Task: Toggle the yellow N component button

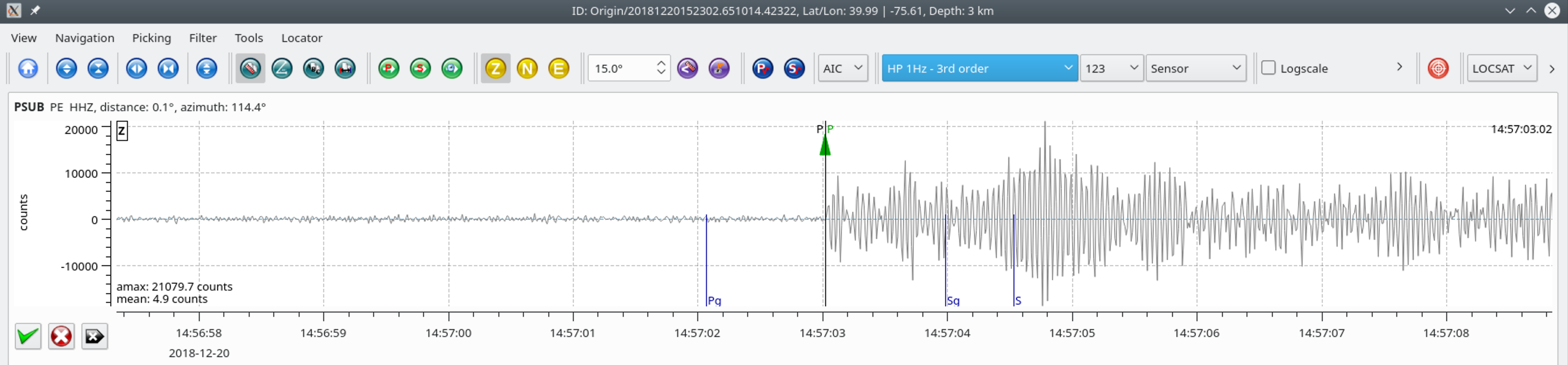Action: 527,68
